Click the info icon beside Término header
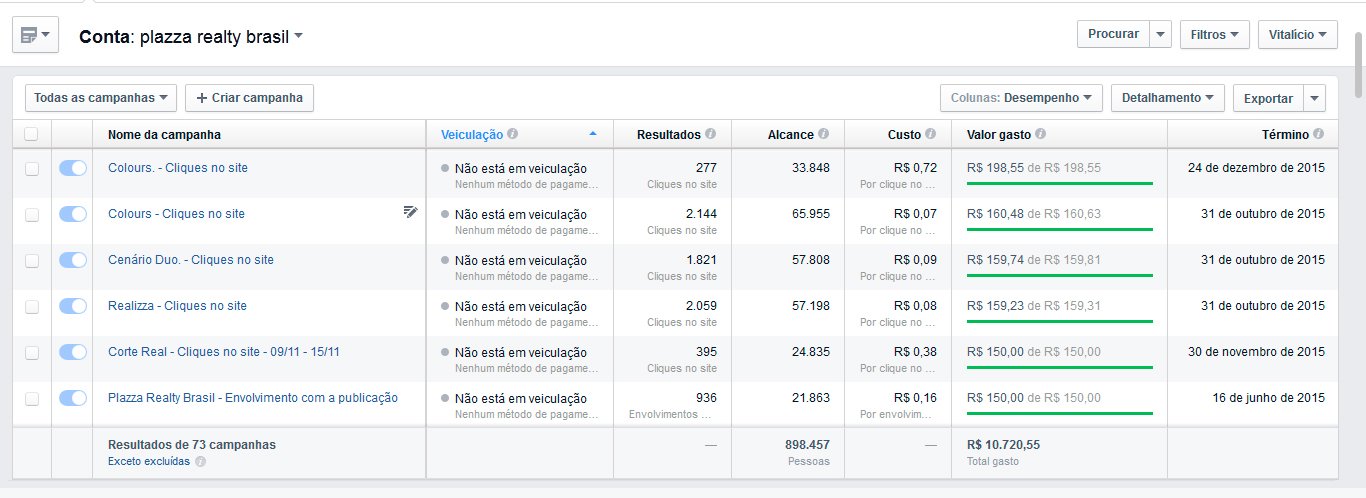The image size is (1366, 498). pos(1319,134)
